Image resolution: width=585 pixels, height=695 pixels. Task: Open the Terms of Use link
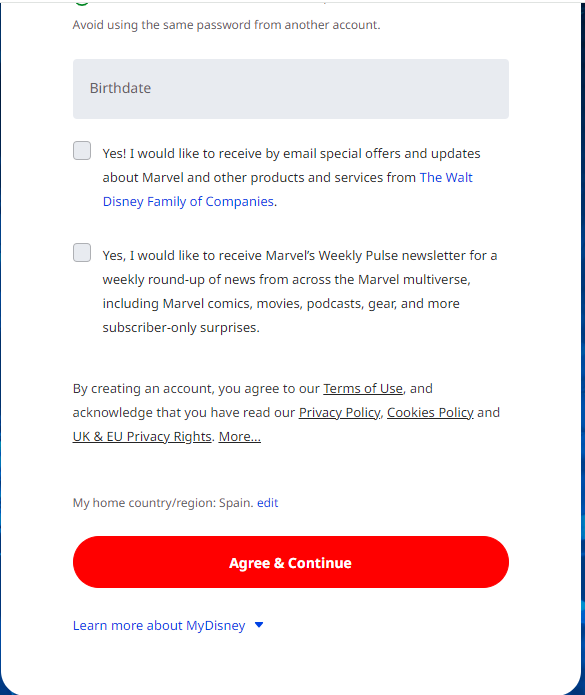click(363, 388)
